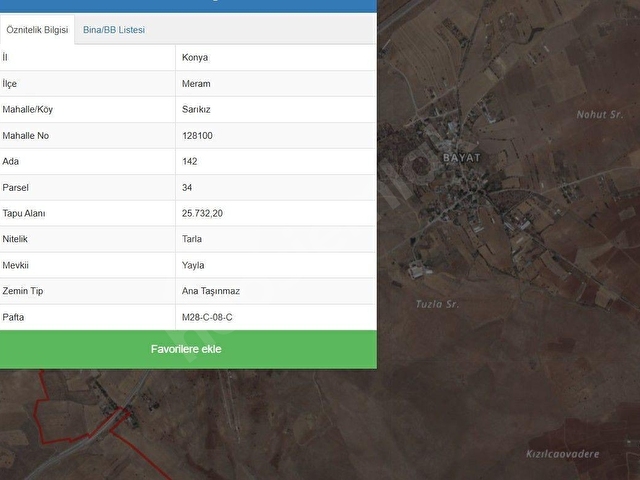Select the Mevkii value Yayla
640x480 pixels.
193,265
